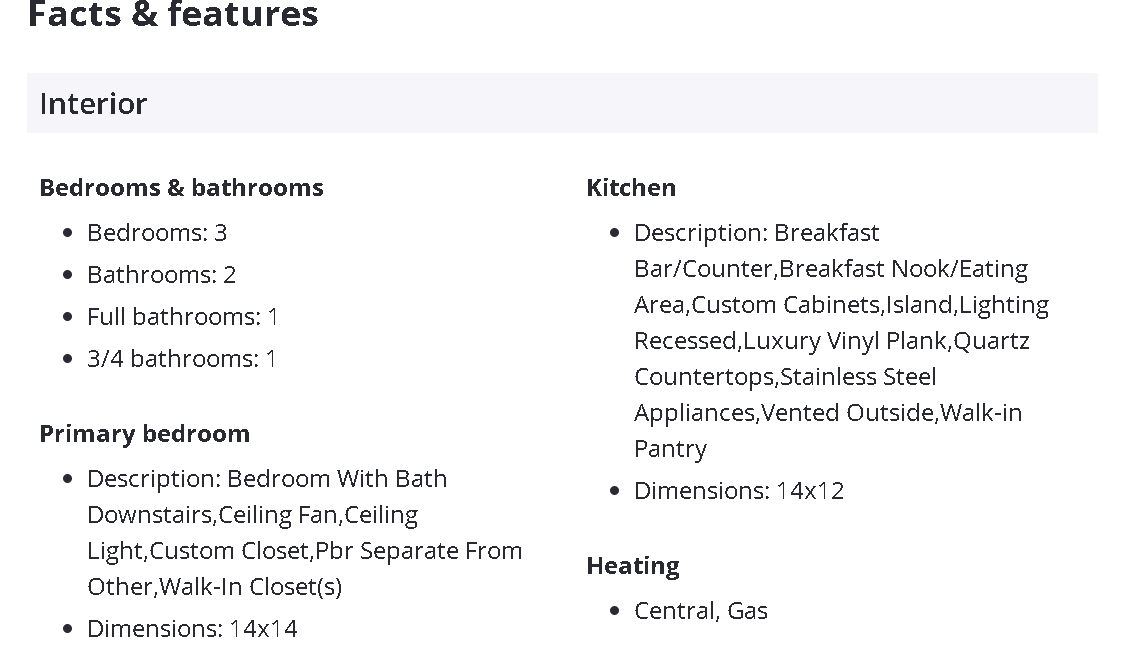Click the Kitchen subheading
Viewport: 1140px width, 661px height.
631,188
